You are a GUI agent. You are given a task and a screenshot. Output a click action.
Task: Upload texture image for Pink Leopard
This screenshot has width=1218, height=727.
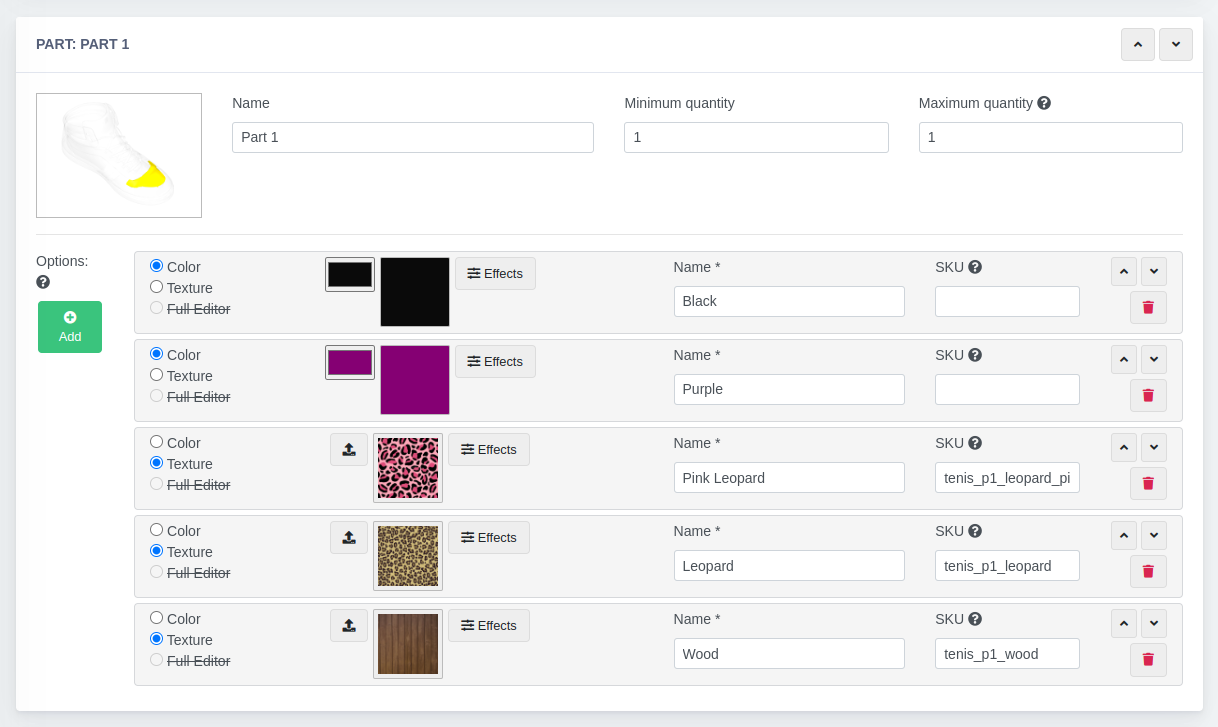point(348,449)
